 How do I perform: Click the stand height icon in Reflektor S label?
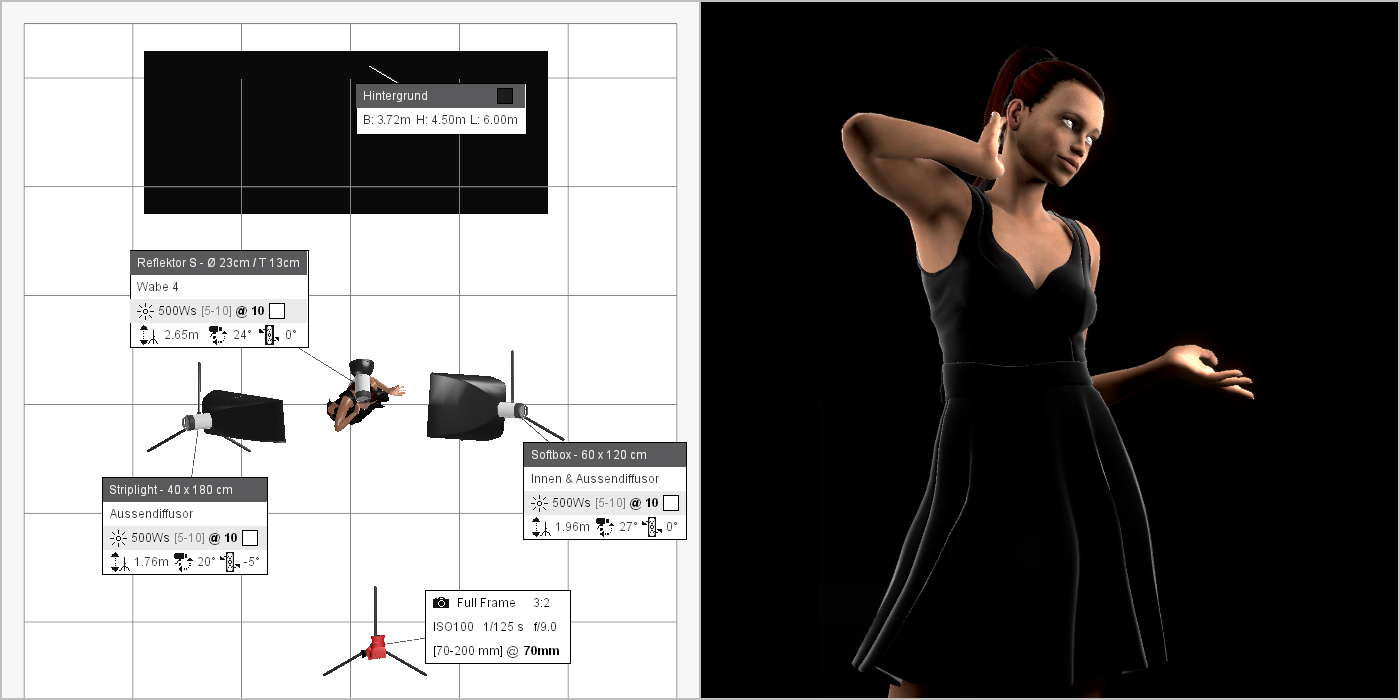[x=146, y=335]
